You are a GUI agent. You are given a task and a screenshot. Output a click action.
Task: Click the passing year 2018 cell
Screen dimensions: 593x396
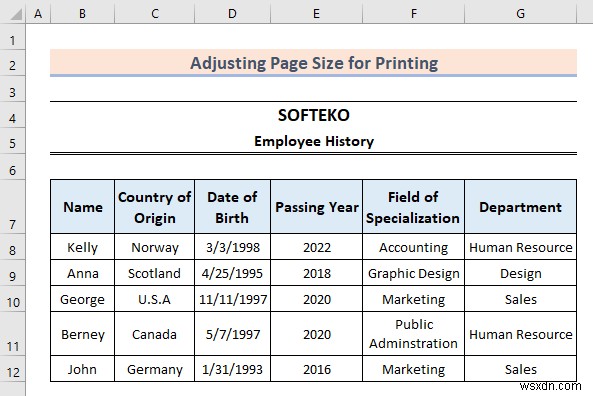coord(317,273)
